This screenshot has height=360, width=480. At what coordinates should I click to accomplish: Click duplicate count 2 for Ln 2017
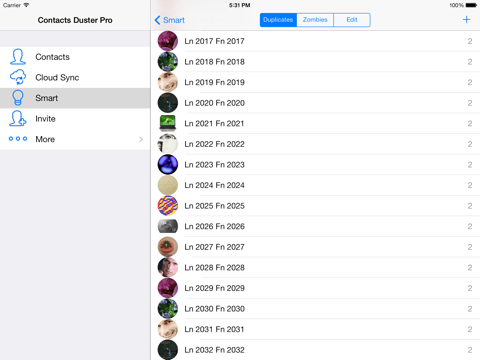pos(470,41)
